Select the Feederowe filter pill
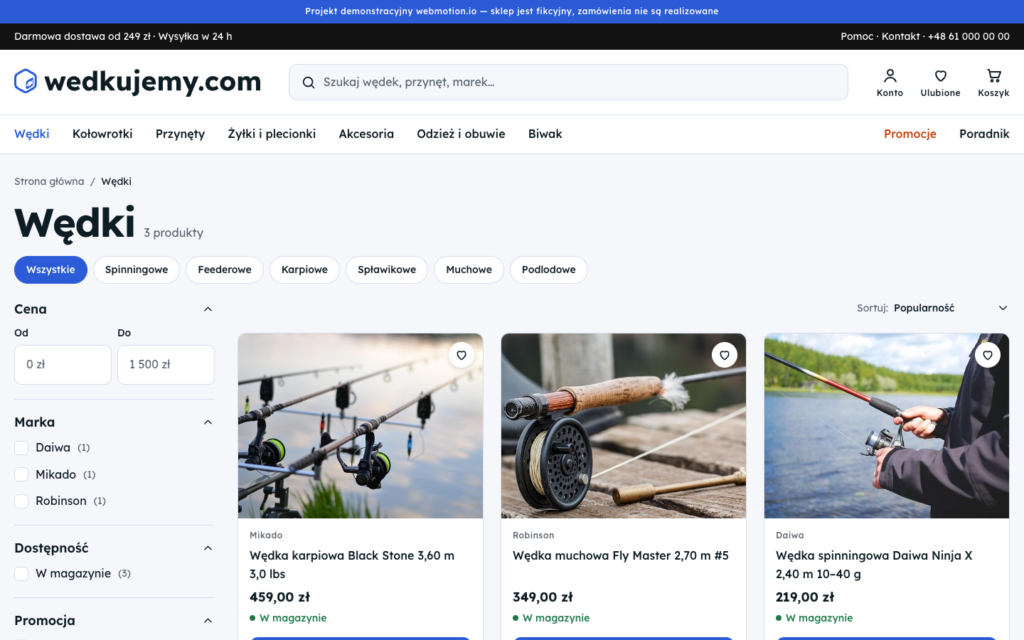 pyautogui.click(x=225, y=270)
